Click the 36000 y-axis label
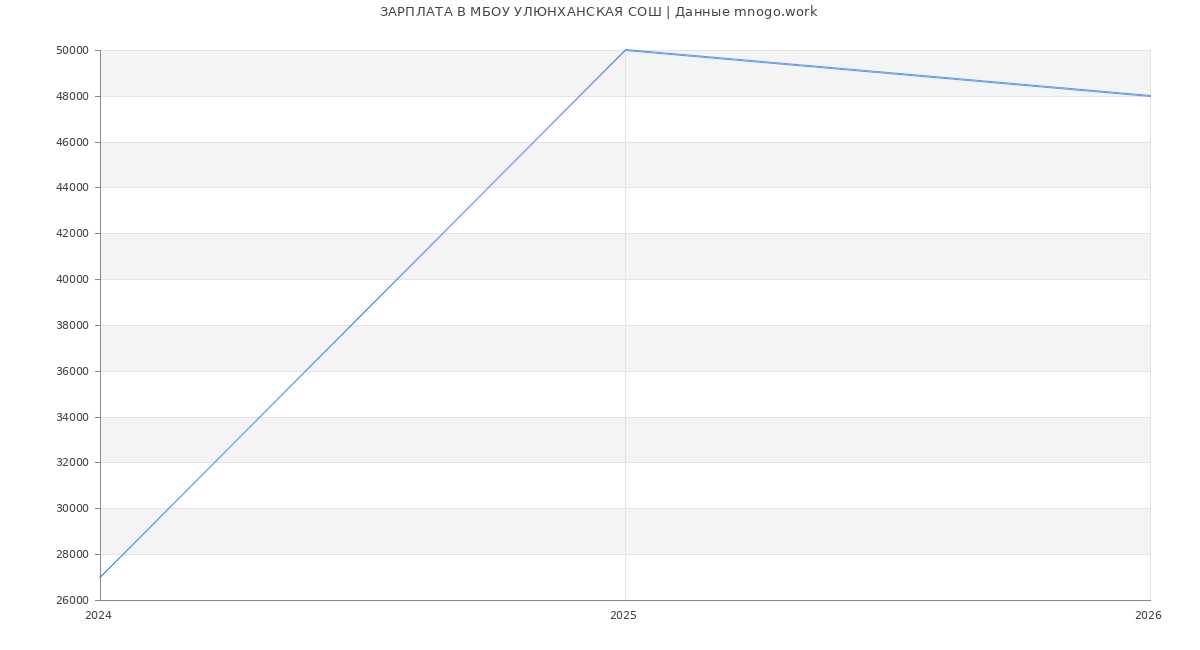Image resolution: width=1200 pixels, height=650 pixels. click(73, 371)
